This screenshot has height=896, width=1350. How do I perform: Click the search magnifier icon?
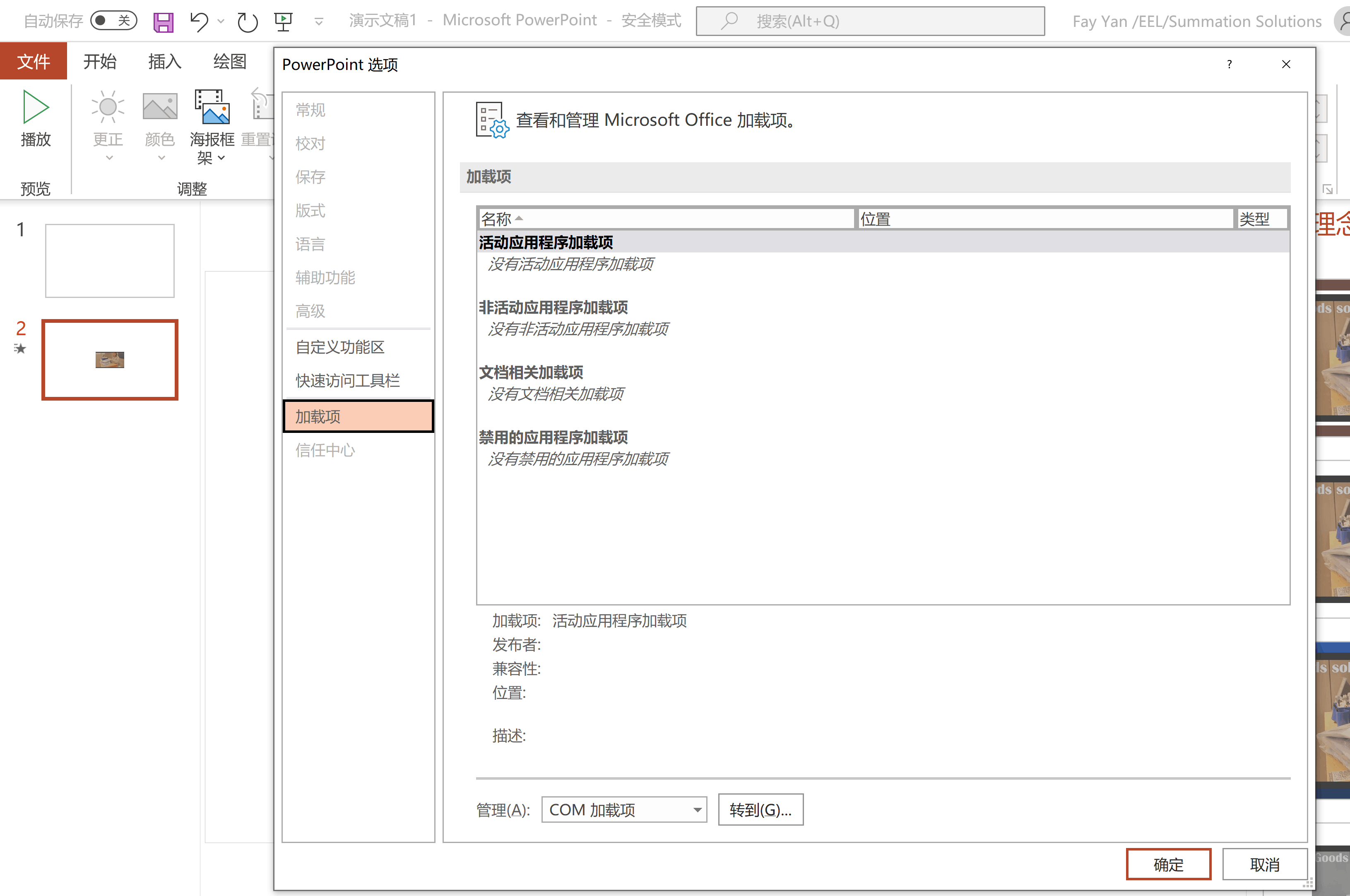[729, 21]
